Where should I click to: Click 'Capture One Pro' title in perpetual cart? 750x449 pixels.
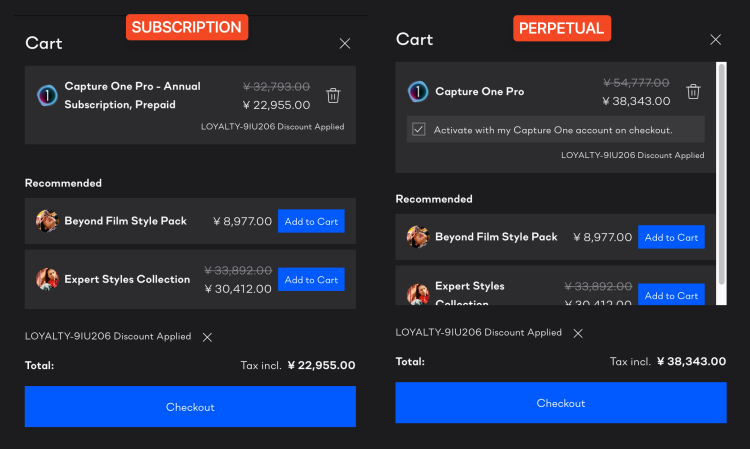click(479, 91)
